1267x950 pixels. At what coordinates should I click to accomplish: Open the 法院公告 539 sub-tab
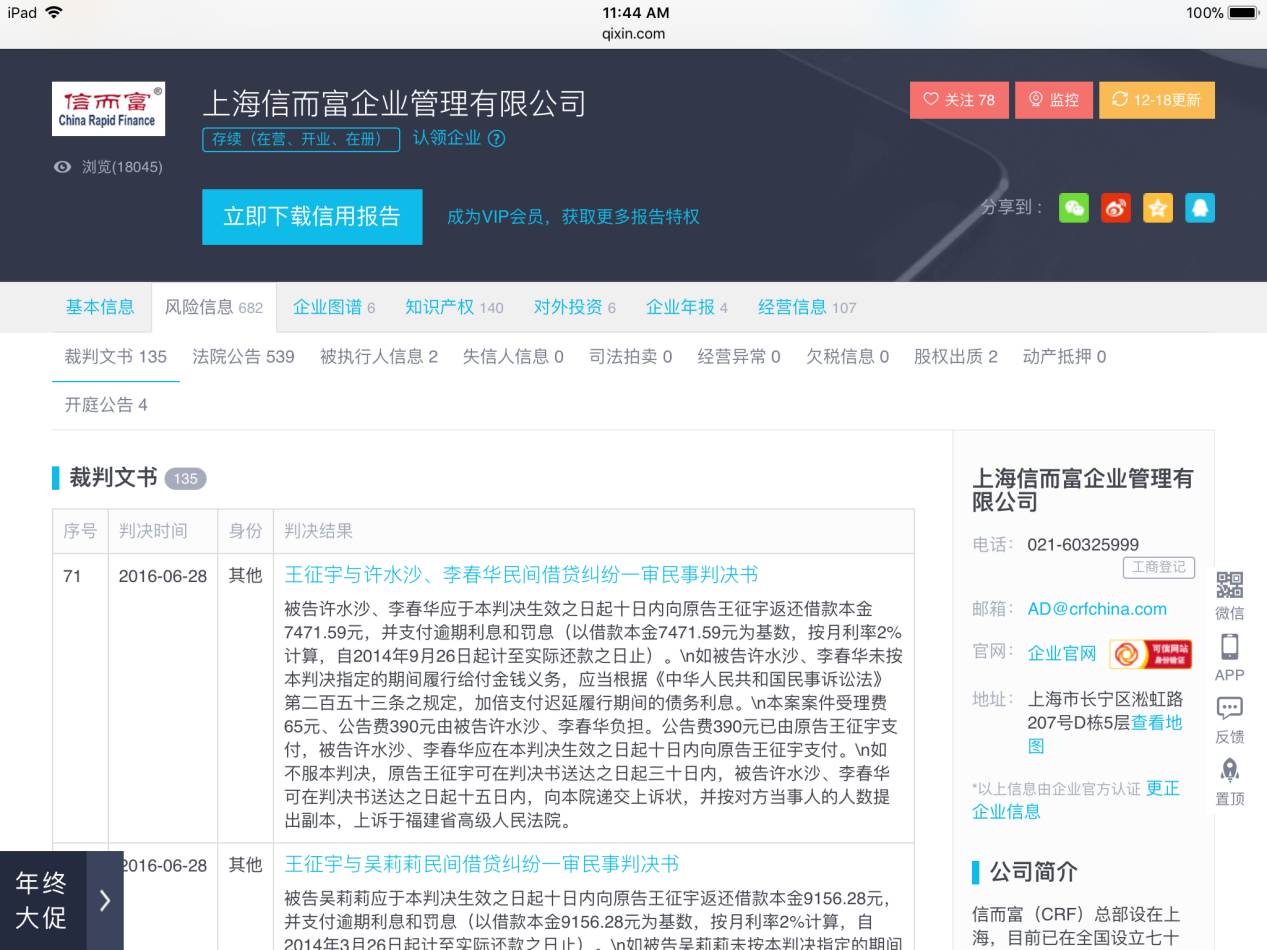(243, 356)
